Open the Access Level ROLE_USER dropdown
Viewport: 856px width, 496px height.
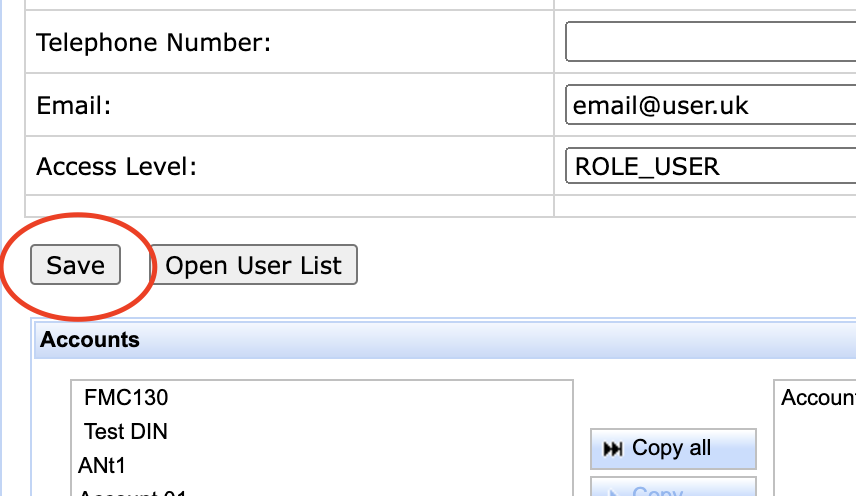pyautogui.click(x=710, y=166)
